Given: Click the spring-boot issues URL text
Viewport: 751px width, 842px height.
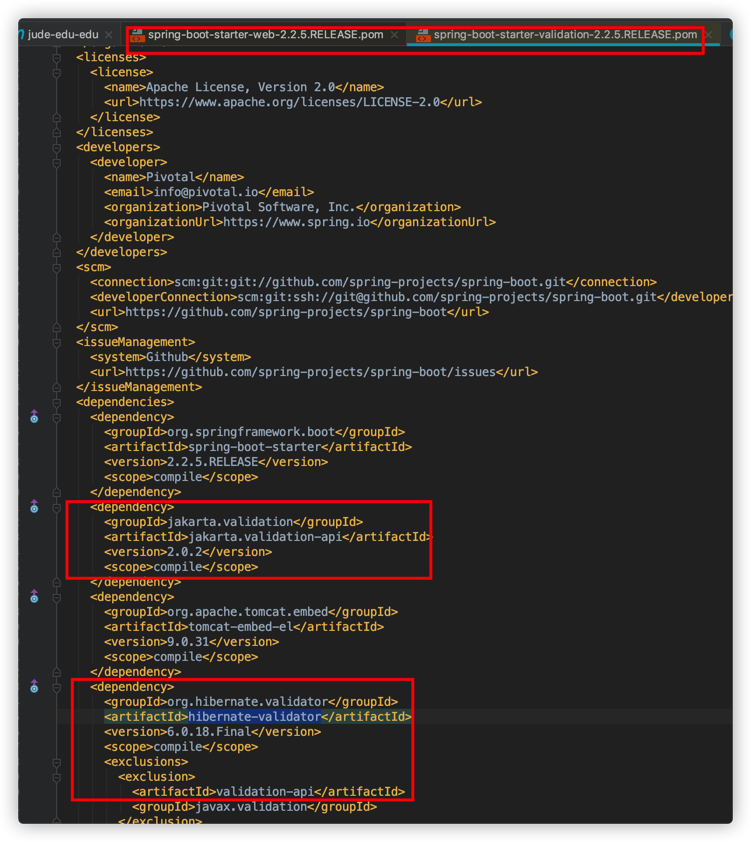Looking at the screenshot, I should click(x=310, y=372).
